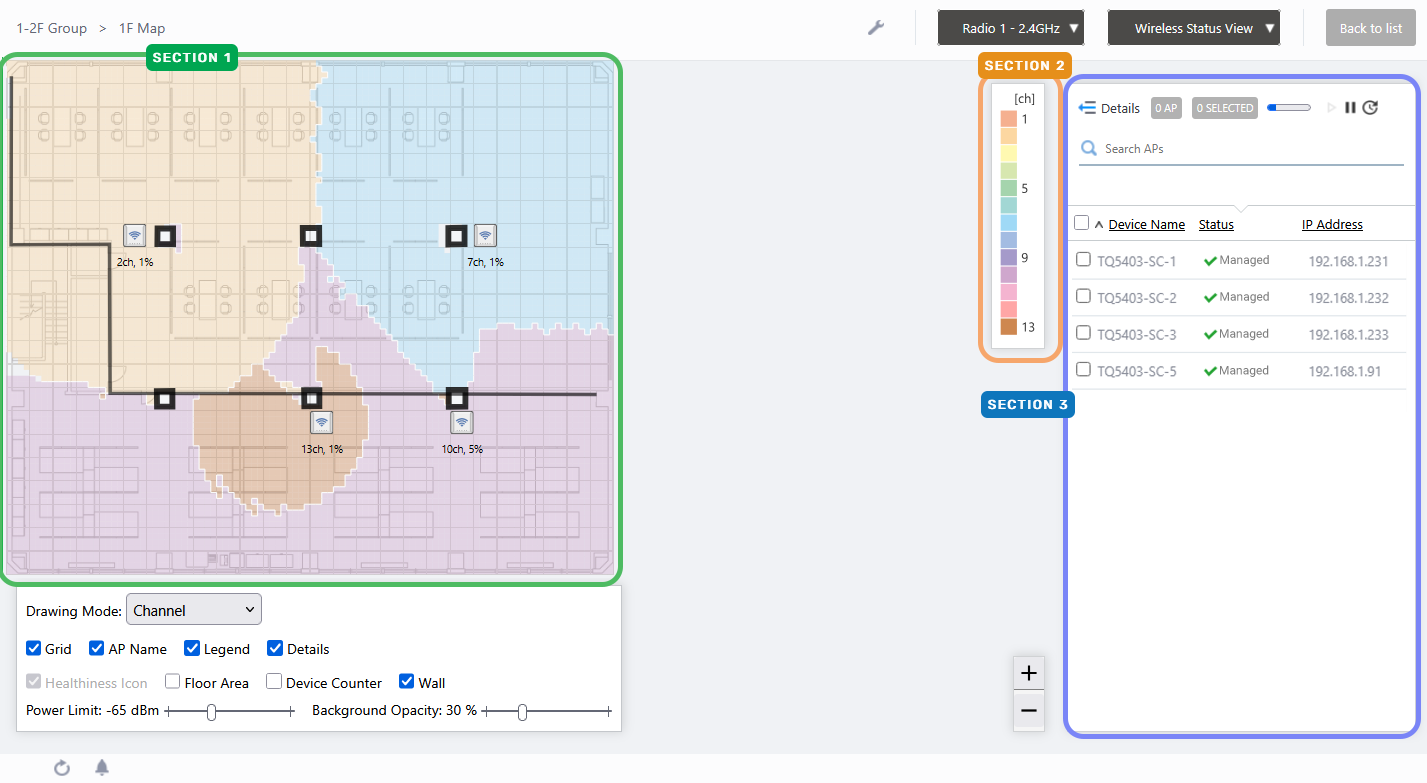
Task: Click the wall node above the 10ch AP
Action: pyautogui.click(x=456, y=398)
